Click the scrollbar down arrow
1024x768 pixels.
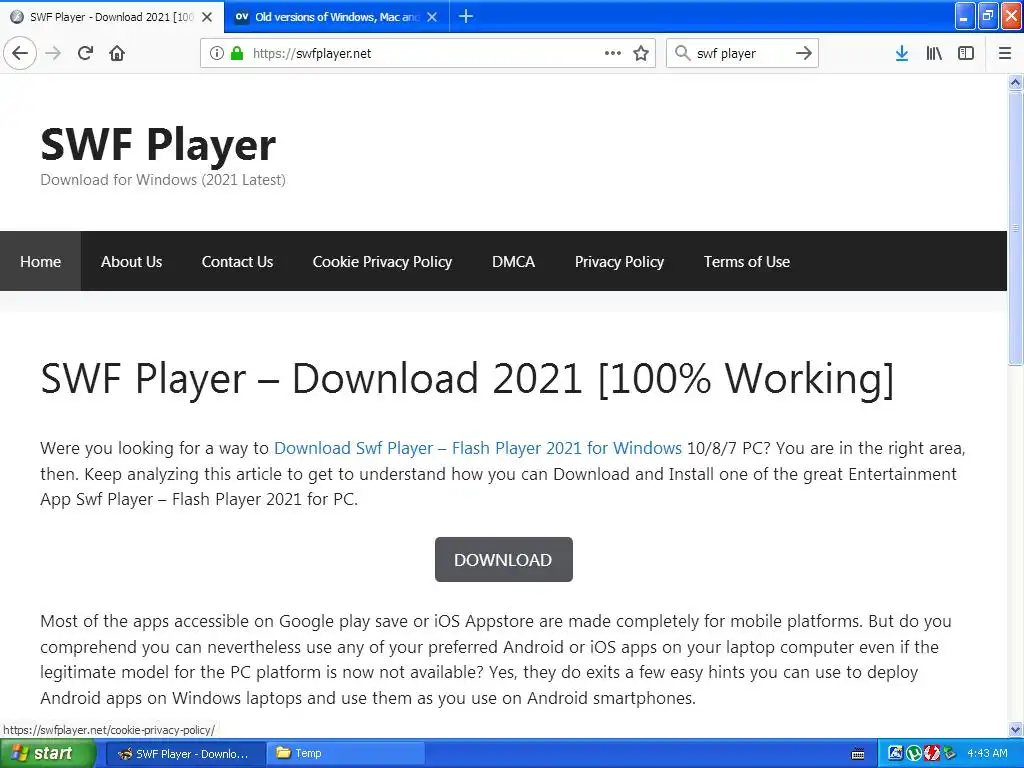coord(1015,729)
